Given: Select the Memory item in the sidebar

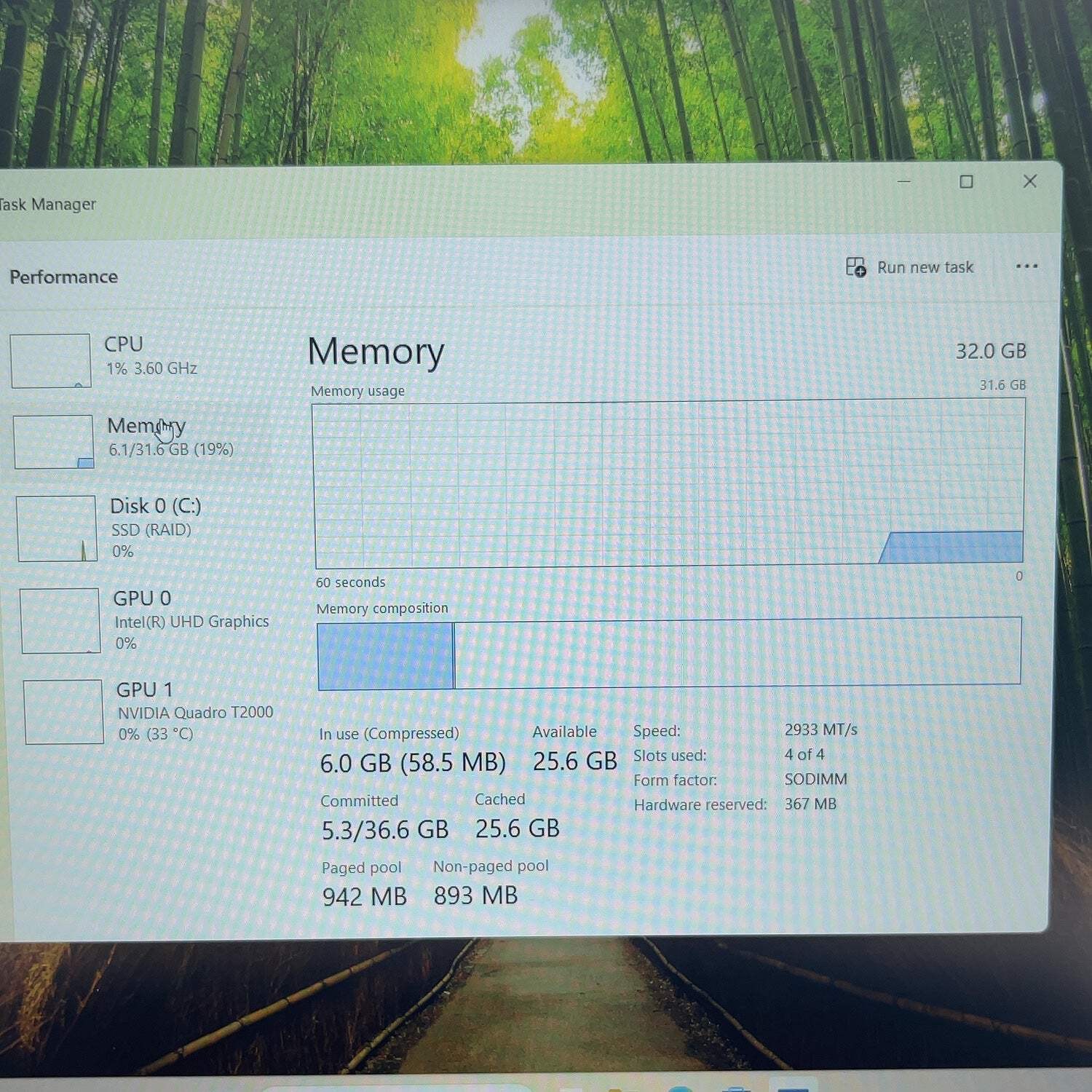Looking at the screenshot, I should click(141, 440).
